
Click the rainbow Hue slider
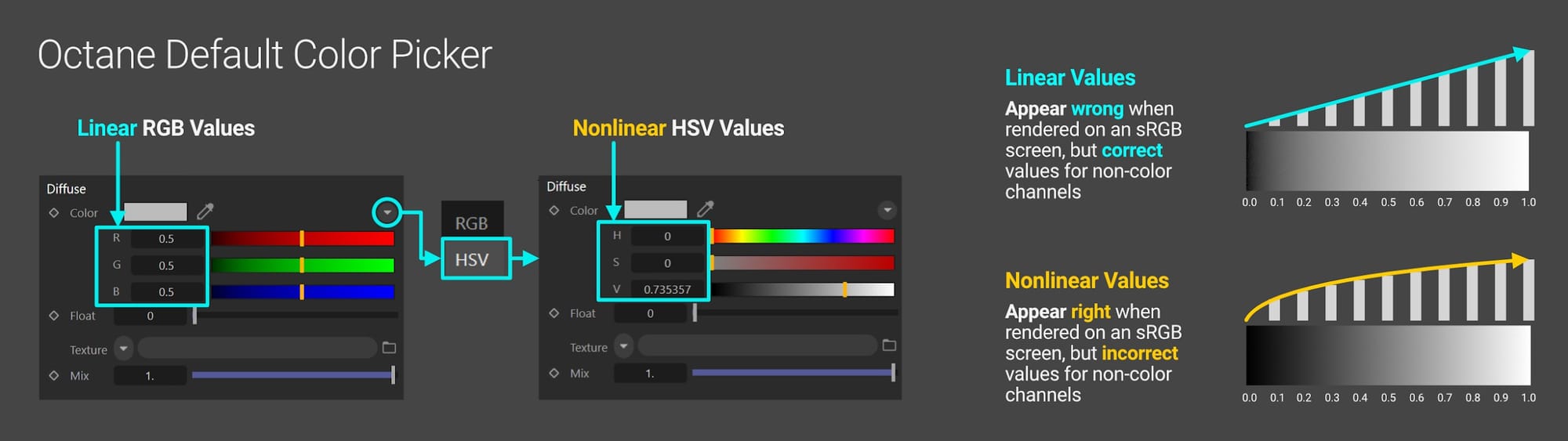tap(803, 236)
